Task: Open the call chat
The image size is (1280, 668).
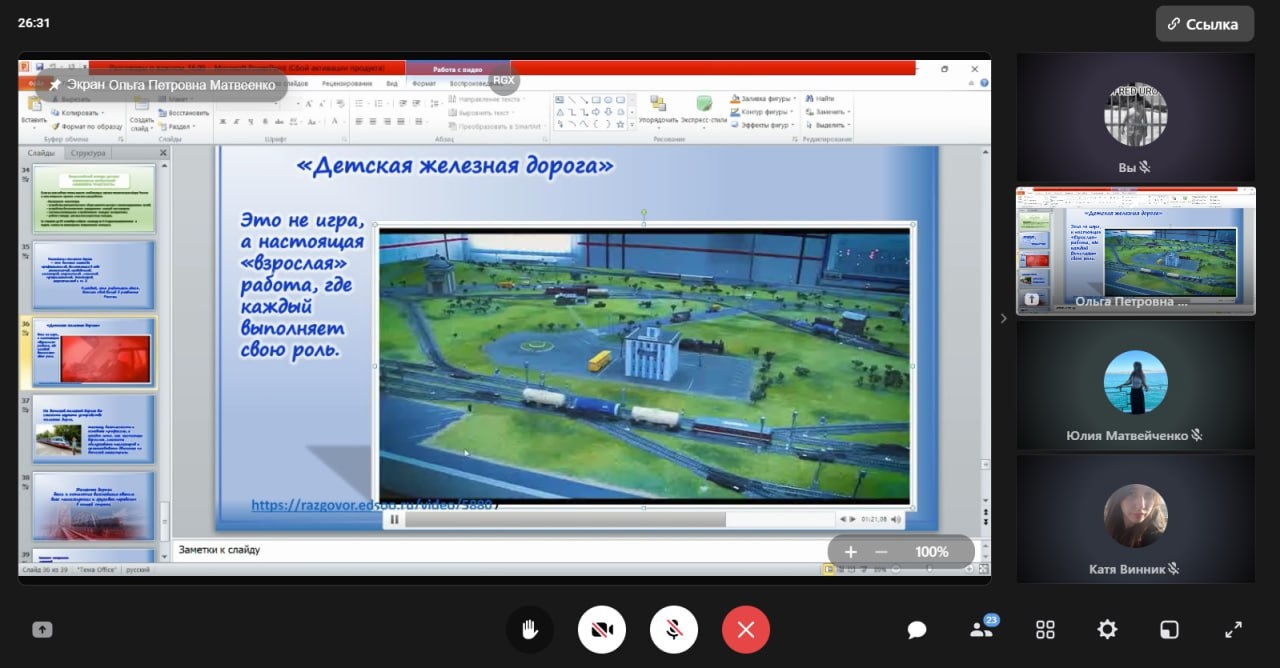Action: pyautogui.click(x=917, y=630)
